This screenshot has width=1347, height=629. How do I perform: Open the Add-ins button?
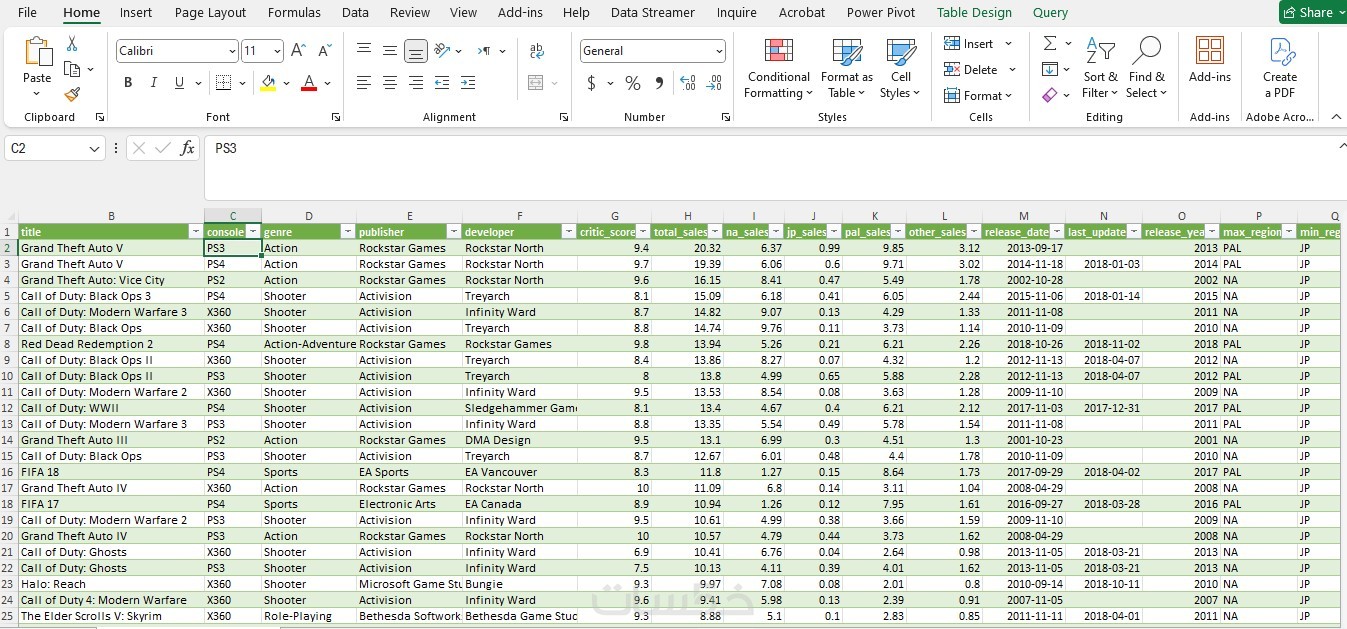pos(1210,60)
